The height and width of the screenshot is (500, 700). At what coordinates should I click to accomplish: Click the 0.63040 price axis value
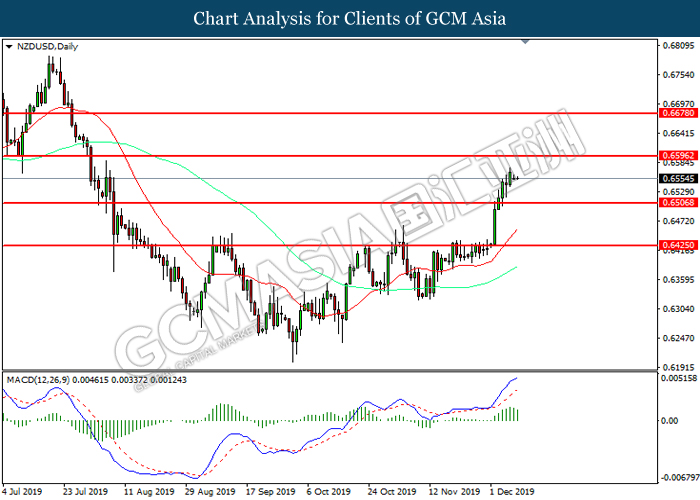click(x=678, y=309)
